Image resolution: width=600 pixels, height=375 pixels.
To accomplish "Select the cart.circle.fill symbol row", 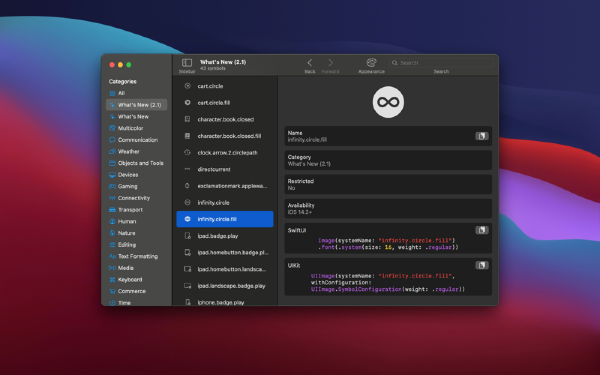I will tap(225, 103).
